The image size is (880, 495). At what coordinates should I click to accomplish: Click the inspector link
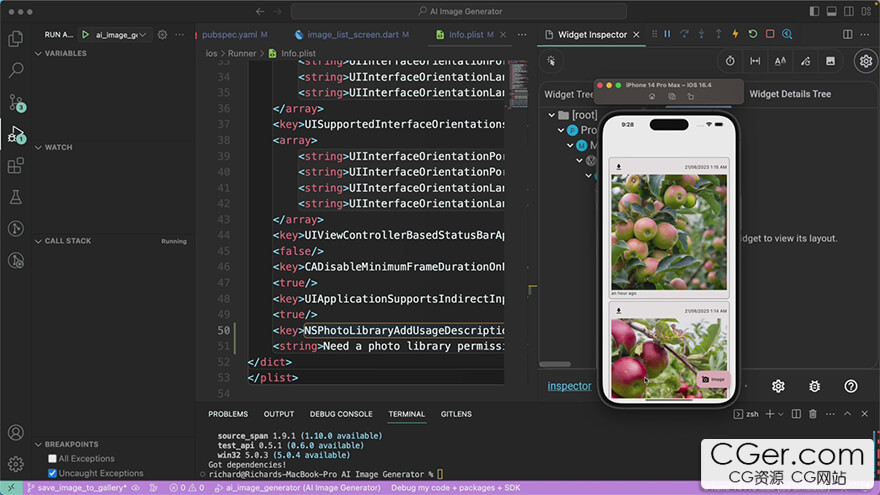[569, 386]
